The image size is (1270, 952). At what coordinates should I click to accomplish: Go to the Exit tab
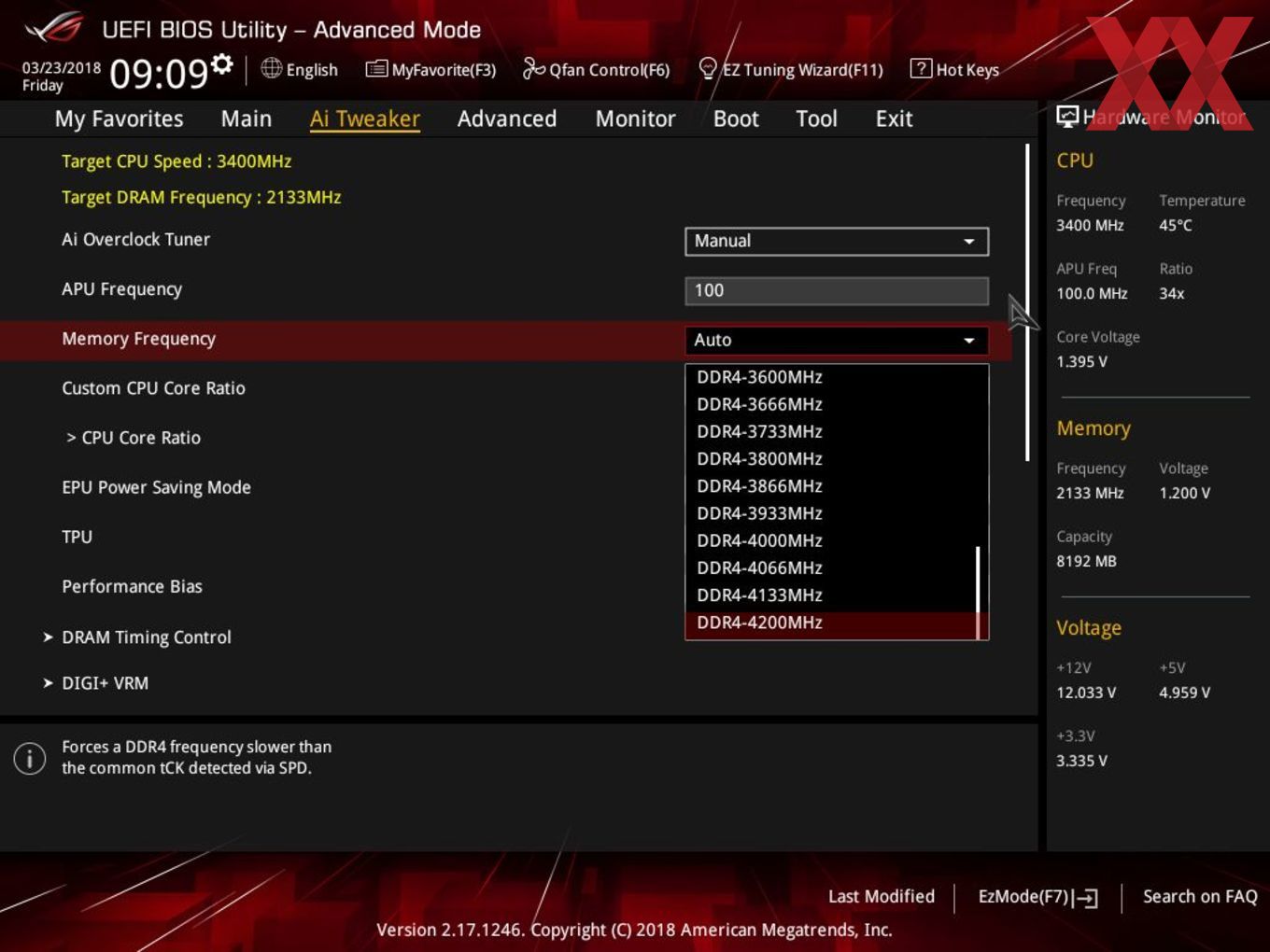pos(894,119)
